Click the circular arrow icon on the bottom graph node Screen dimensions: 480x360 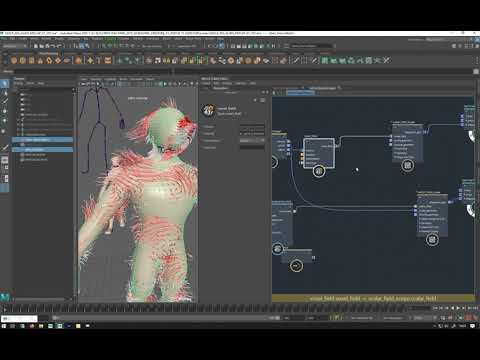tap(296, 266)
